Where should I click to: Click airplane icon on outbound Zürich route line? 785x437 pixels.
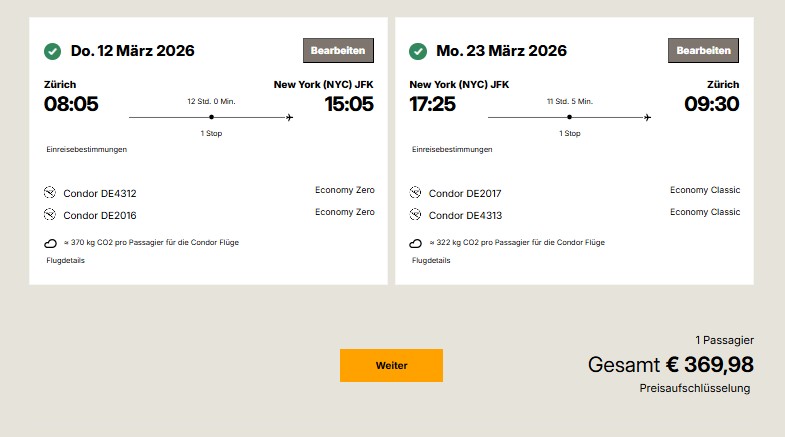[289, 117]
